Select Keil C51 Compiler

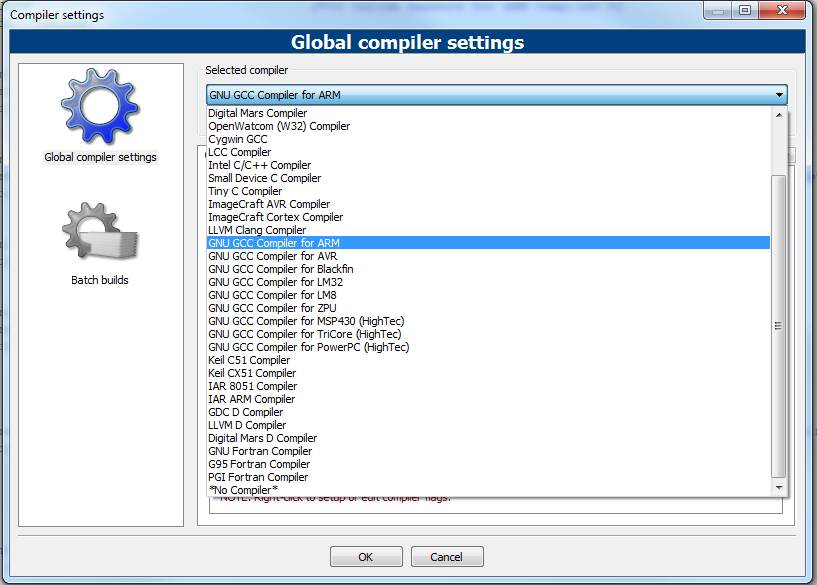488,360
